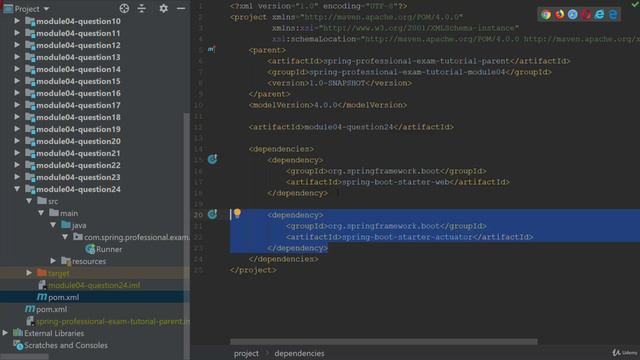Click the green inspection checkmark in the editor's top-right corner
The height and width of the screenshot is (360, 640).
pyautogui.click(x=635, y=4)
